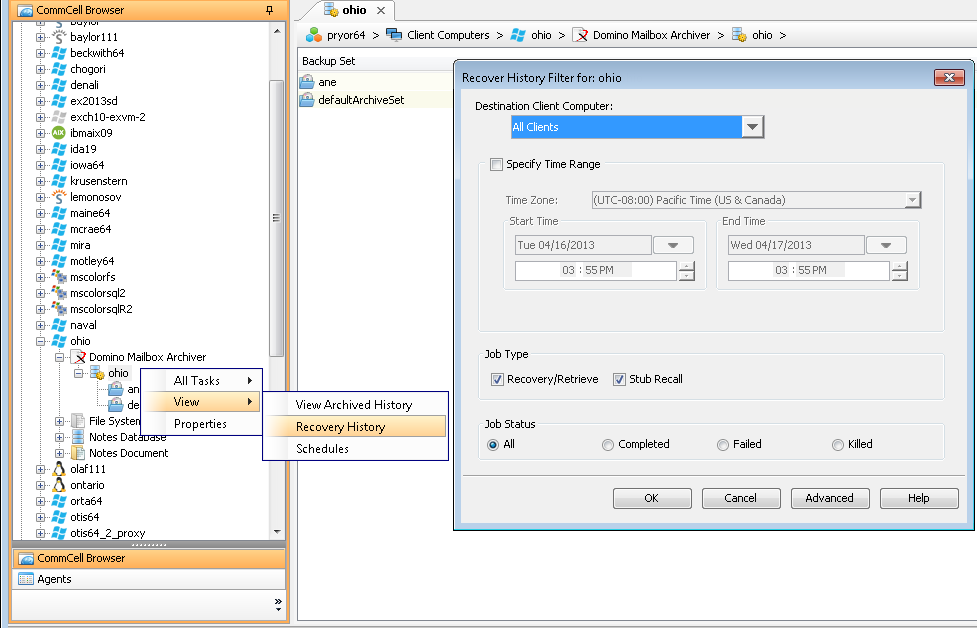
Task: Open the View submenu
Action: (x=202, y=402)
